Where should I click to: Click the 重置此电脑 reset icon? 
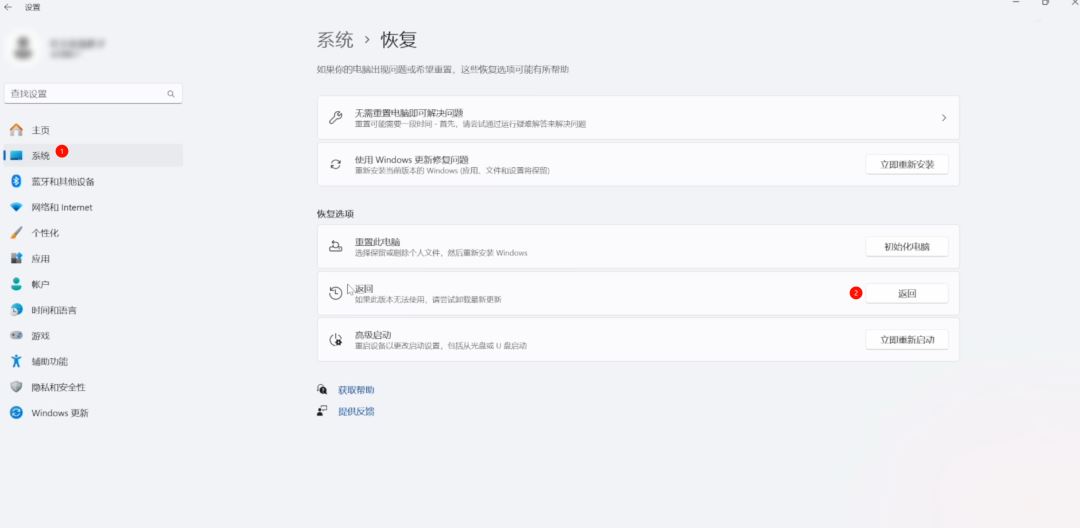[x=335, y=246]
